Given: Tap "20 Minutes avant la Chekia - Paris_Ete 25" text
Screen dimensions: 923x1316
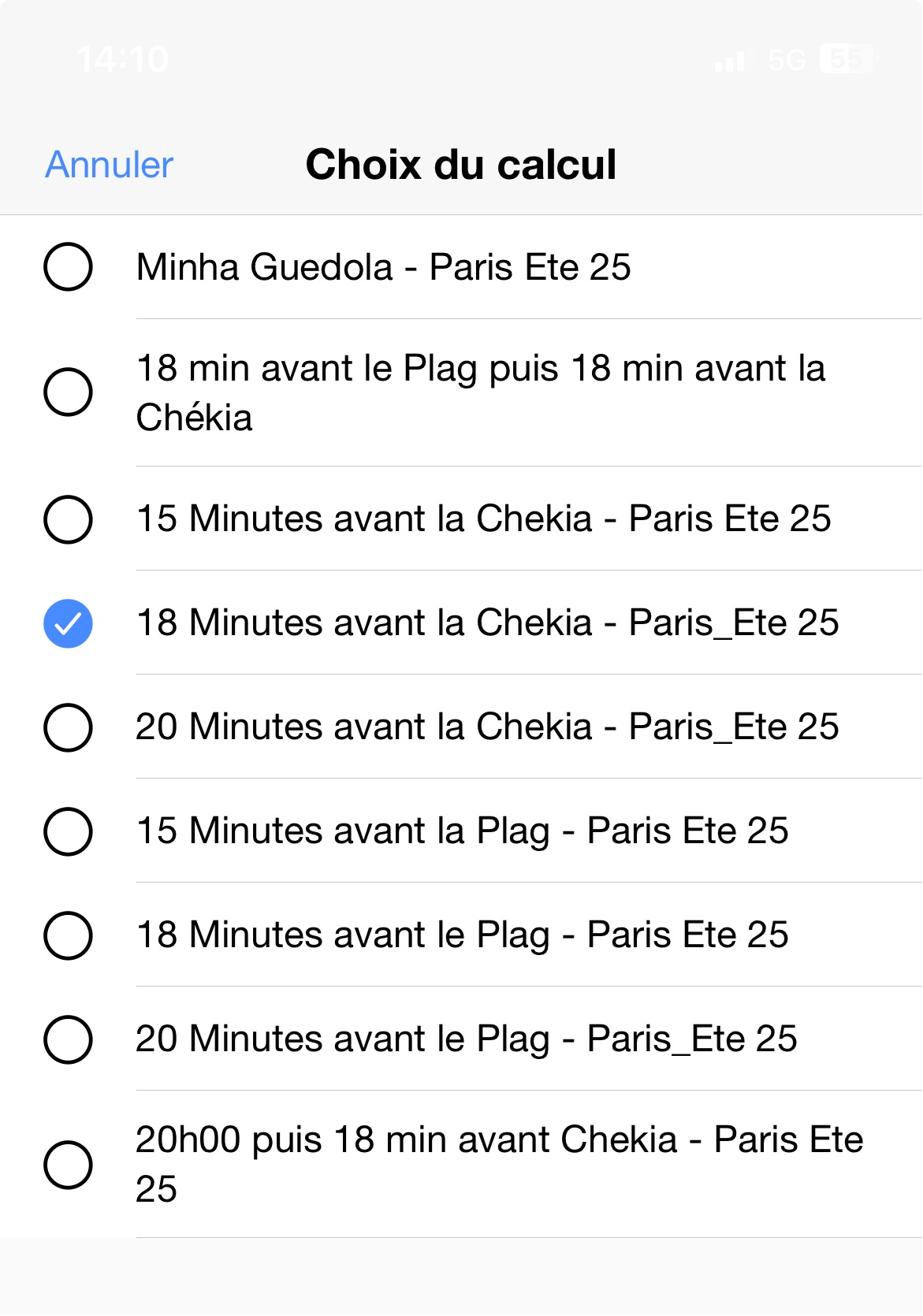Looking at the screenshot, I should (487, 727).
